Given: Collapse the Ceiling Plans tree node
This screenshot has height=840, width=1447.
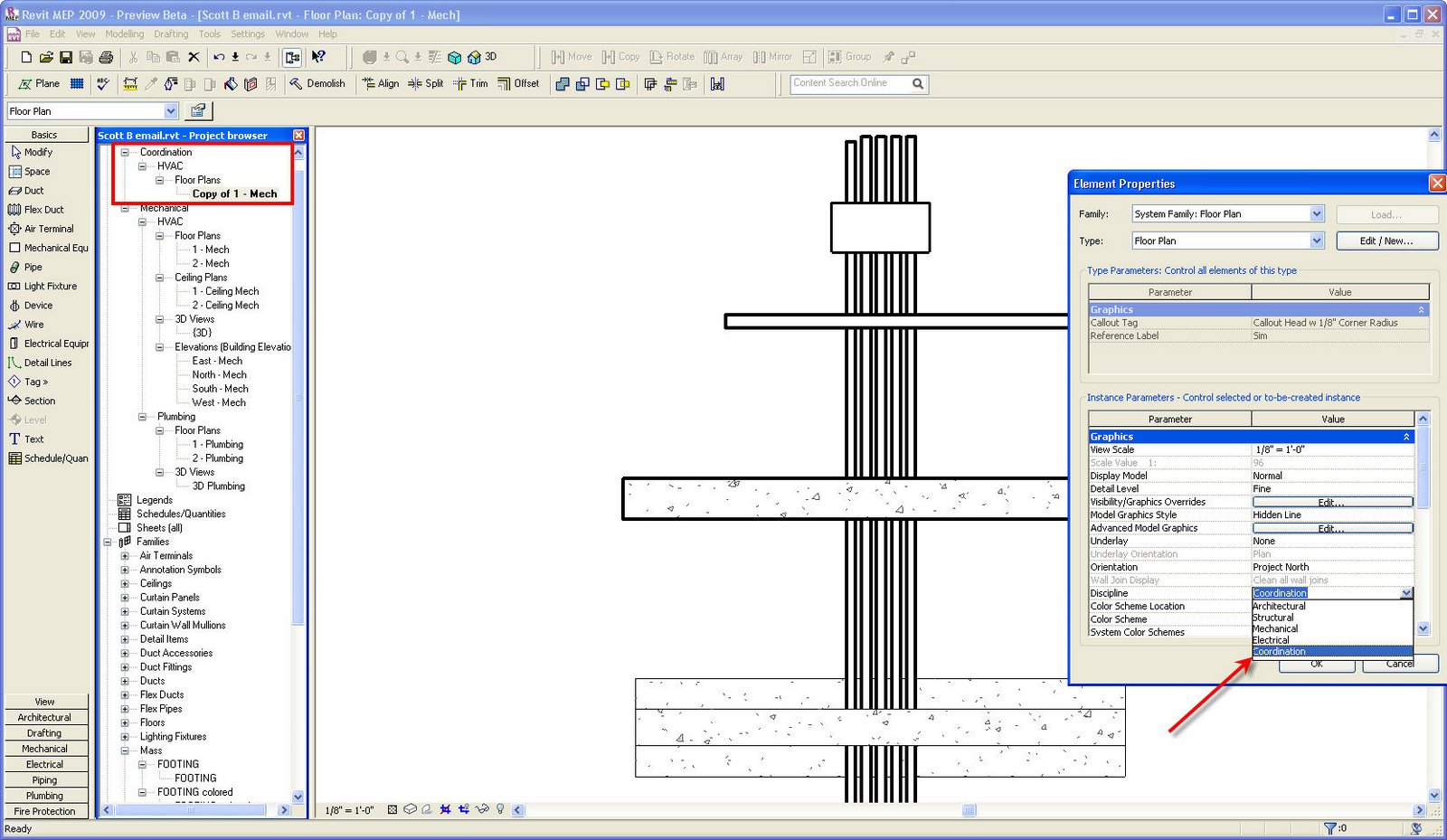Looking at the screenshot, I should (x=159, y=278).
